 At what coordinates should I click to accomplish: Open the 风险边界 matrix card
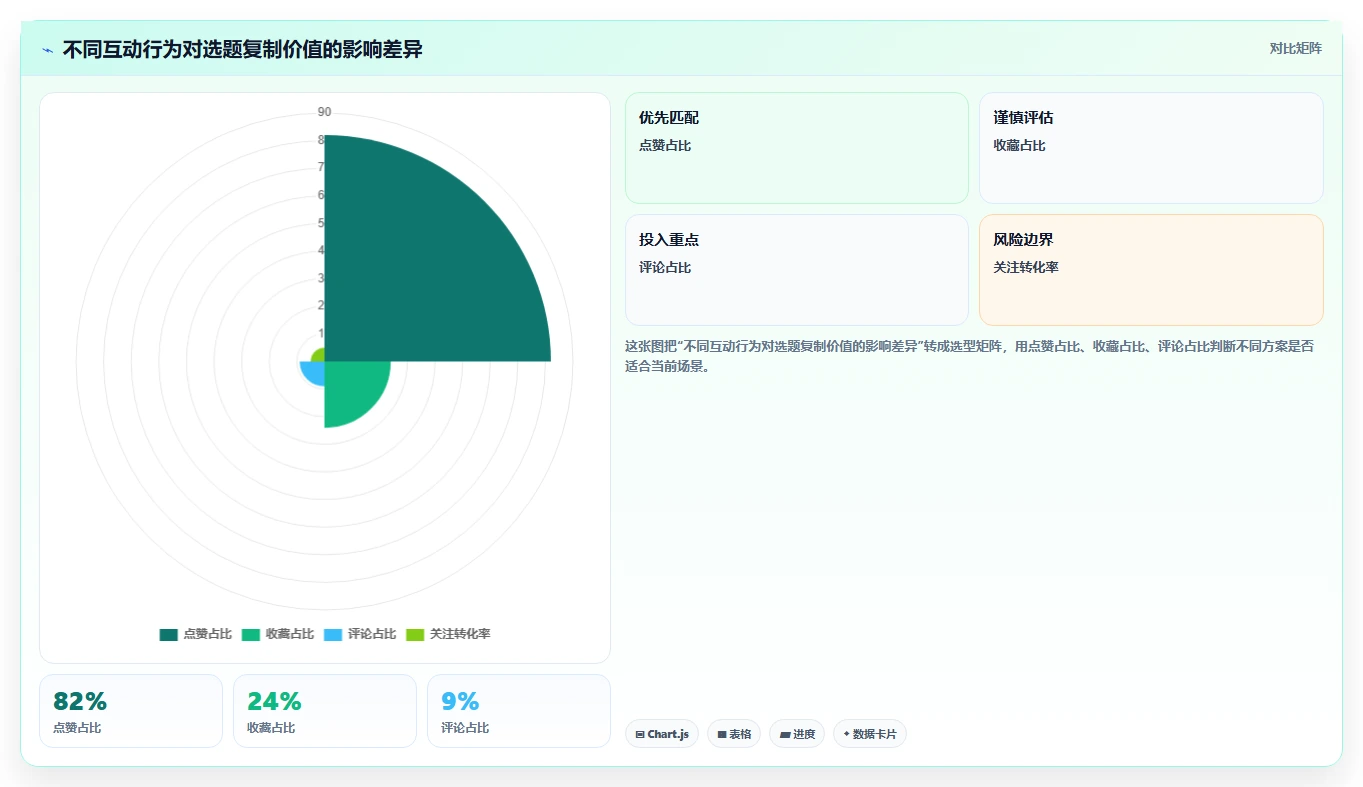pos(1151,270)
